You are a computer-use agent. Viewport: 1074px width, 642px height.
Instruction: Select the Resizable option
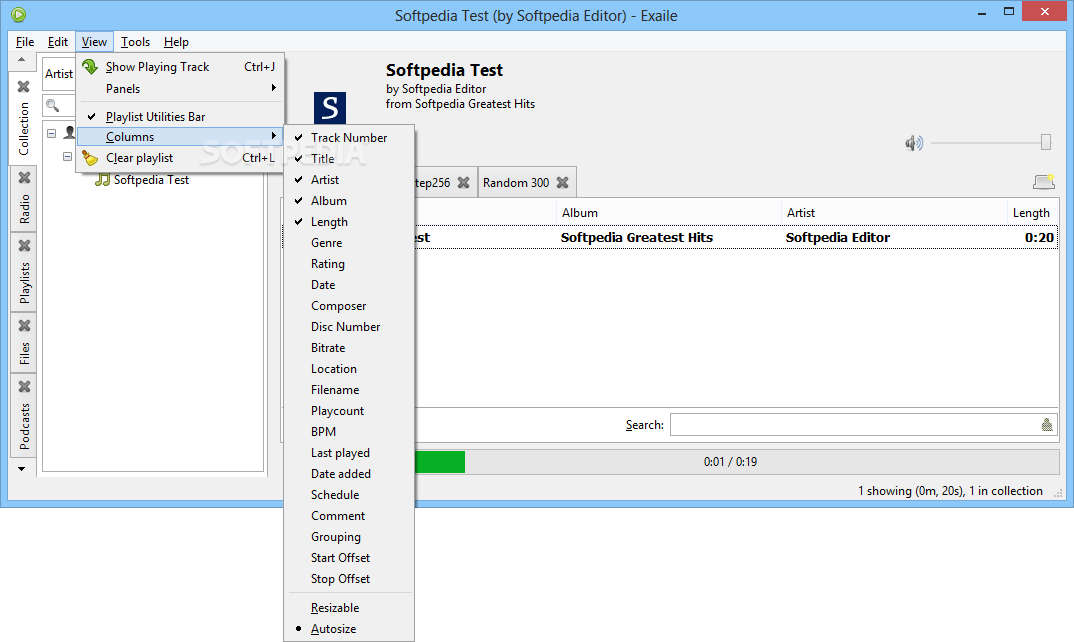[x=349, y=608]
